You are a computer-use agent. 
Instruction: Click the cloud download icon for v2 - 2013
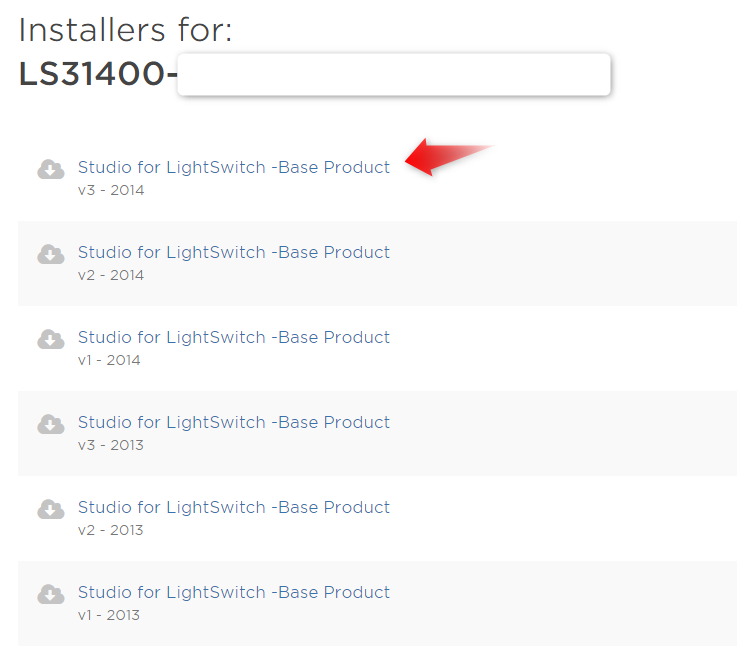51,509
